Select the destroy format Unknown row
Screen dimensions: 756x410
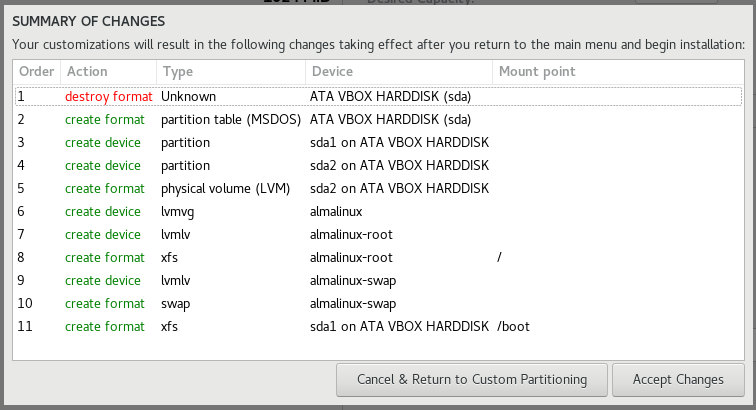pos(378,96)
